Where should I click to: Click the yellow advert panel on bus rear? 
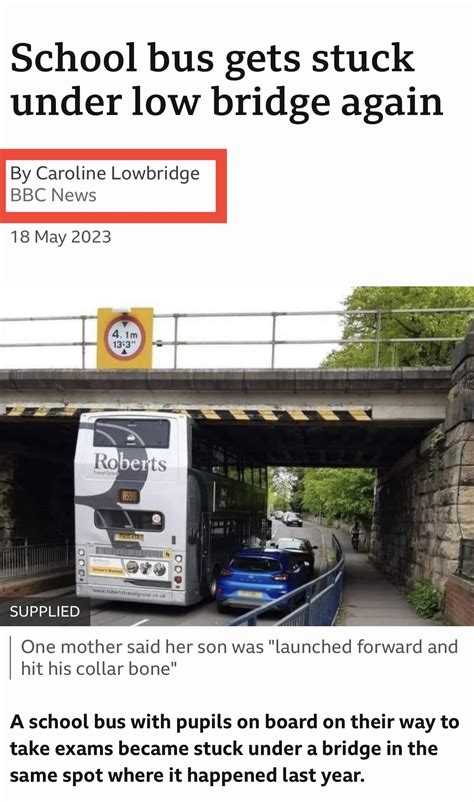(x=128, y=567)
